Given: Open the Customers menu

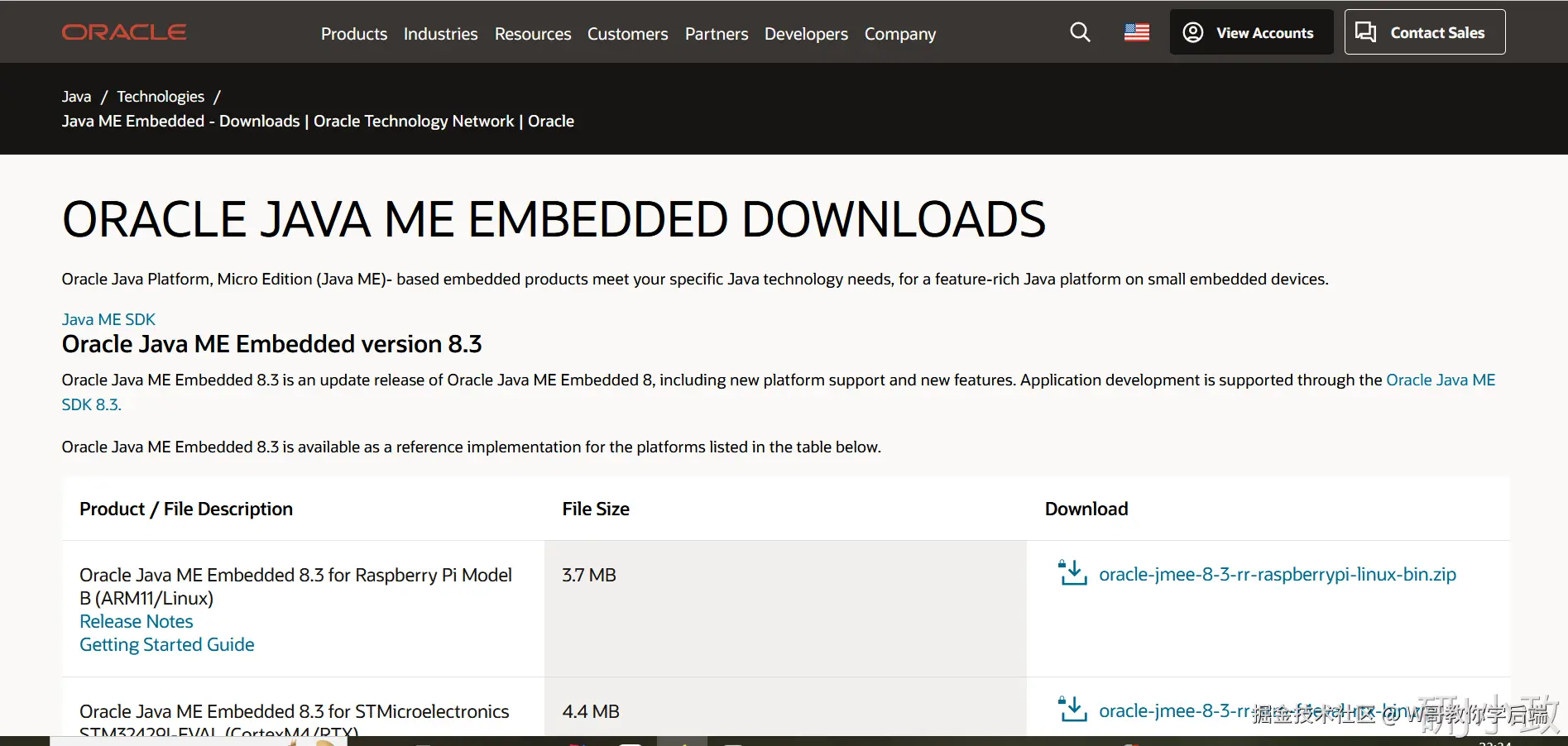Looking at the screenshot, I should click(628, 34).
